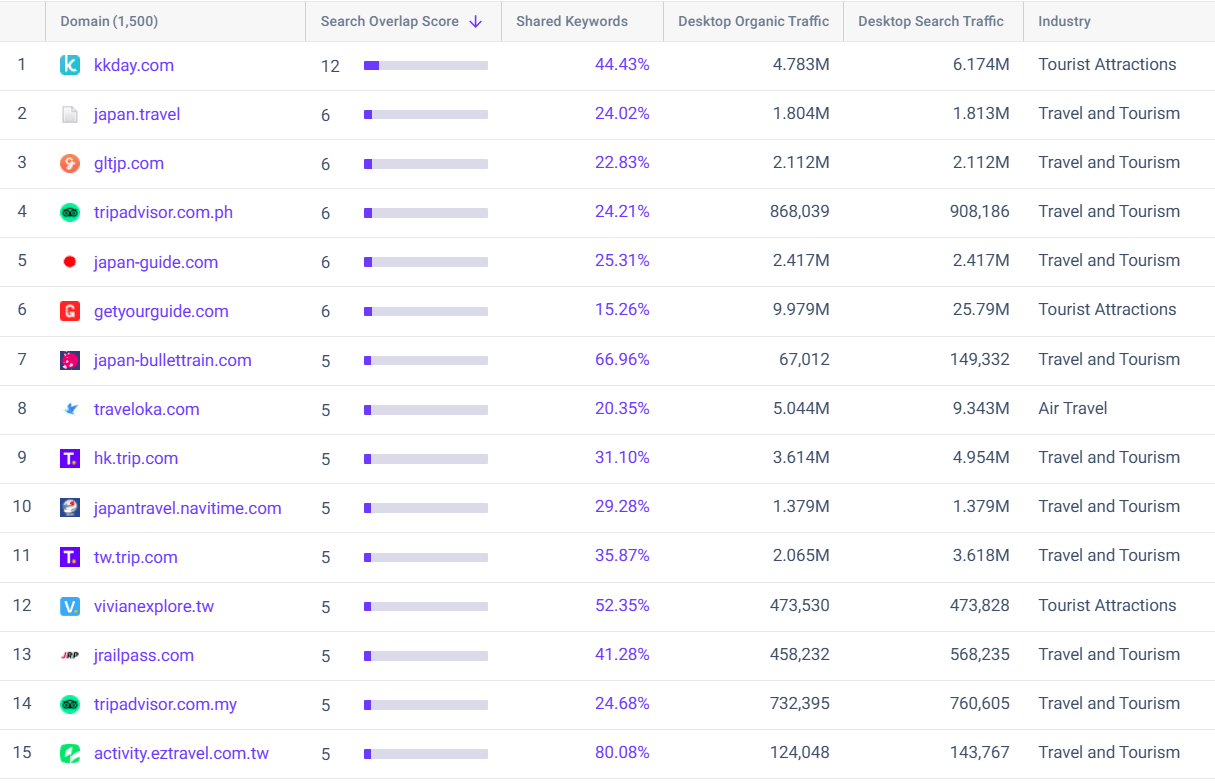
Task: Click the 760,605 search traffic cell
Action: 980,703
